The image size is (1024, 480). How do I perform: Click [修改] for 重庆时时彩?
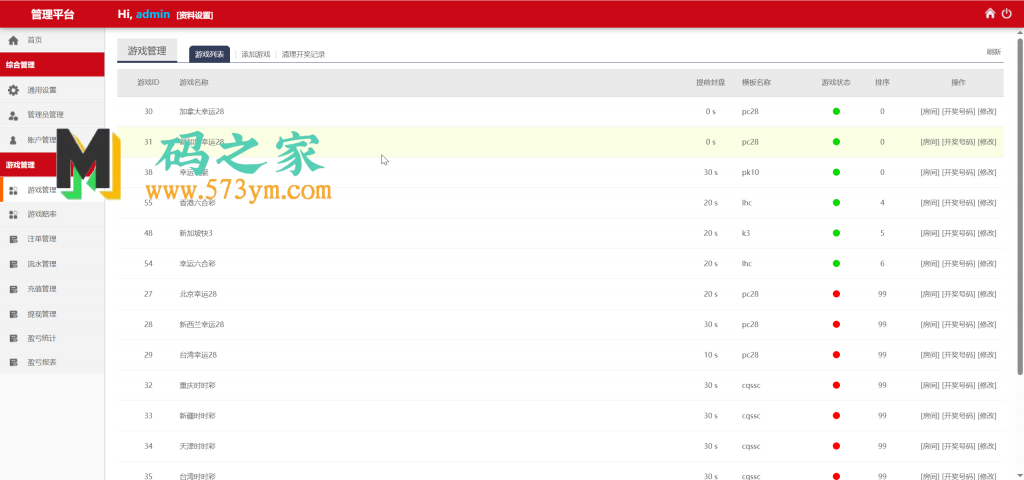(987, 385)
